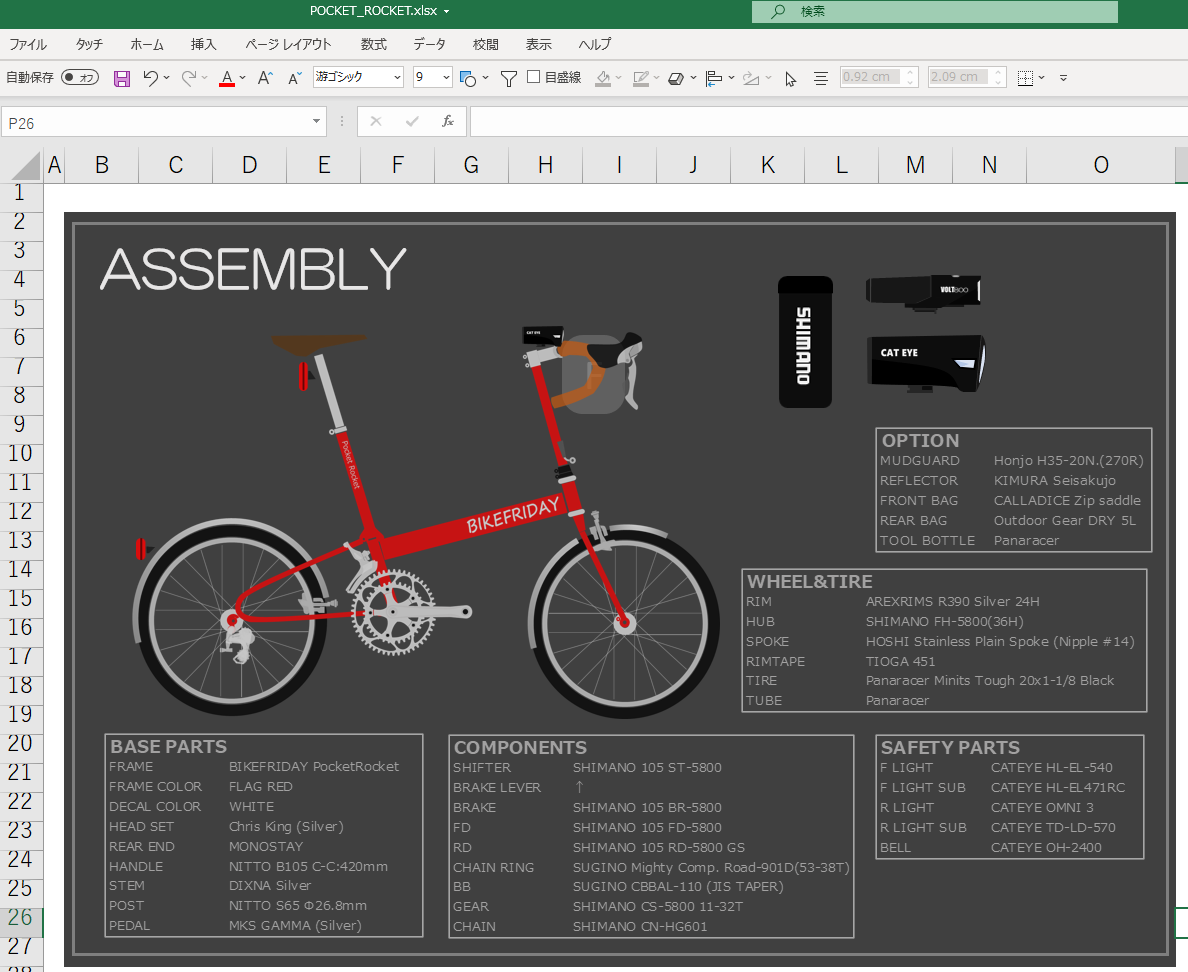Screen dimensions: 1188x972
Task: Decrease font size with the smaller A icon
Action: click(x=295, y=77)
